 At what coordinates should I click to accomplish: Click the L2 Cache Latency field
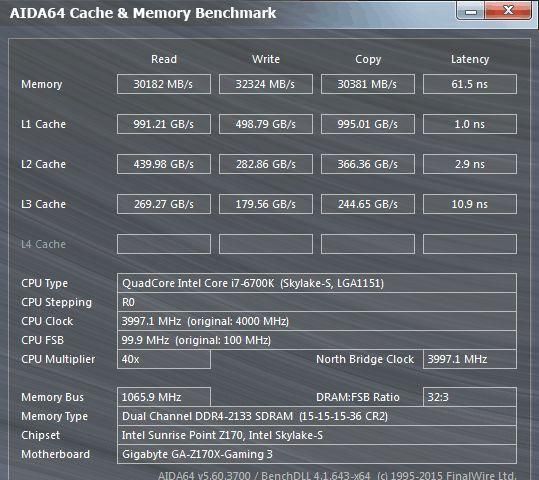(x=470, y=164)
